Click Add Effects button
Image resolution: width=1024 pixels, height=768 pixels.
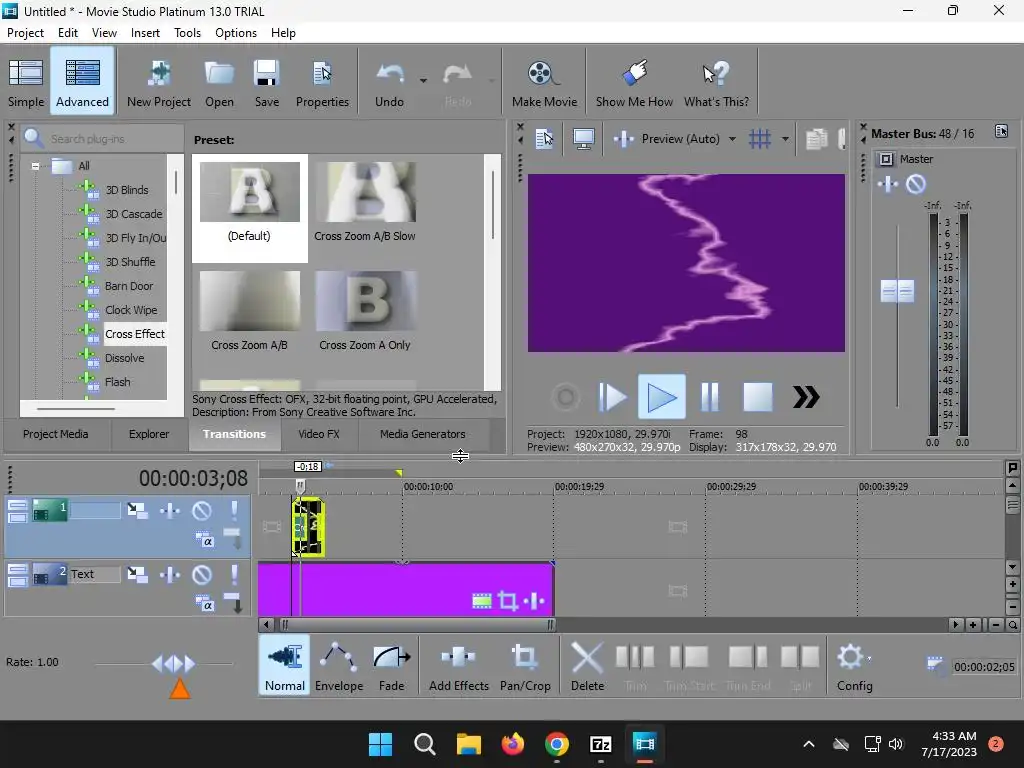click(x=458, y=665)
